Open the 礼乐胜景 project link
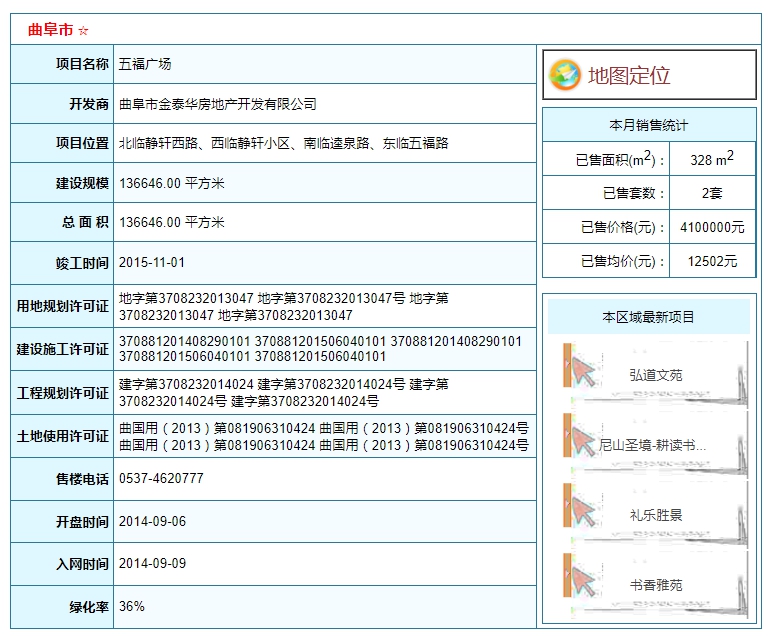This screenshot has height=637, width=772. pos(655,515)
